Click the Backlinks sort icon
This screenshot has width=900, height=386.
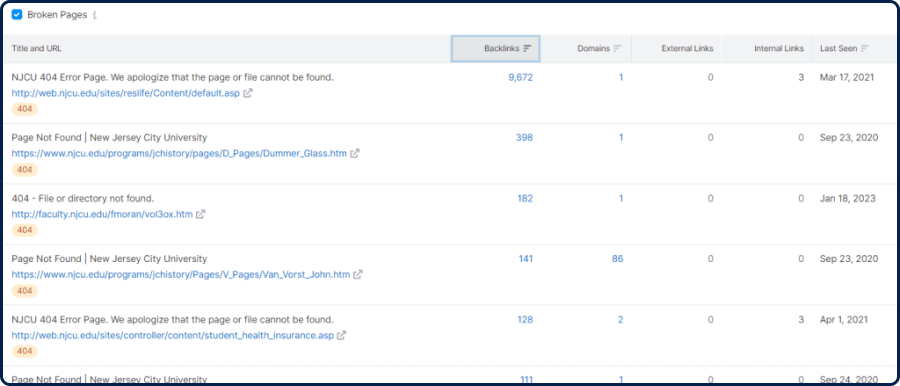[527, 49]
